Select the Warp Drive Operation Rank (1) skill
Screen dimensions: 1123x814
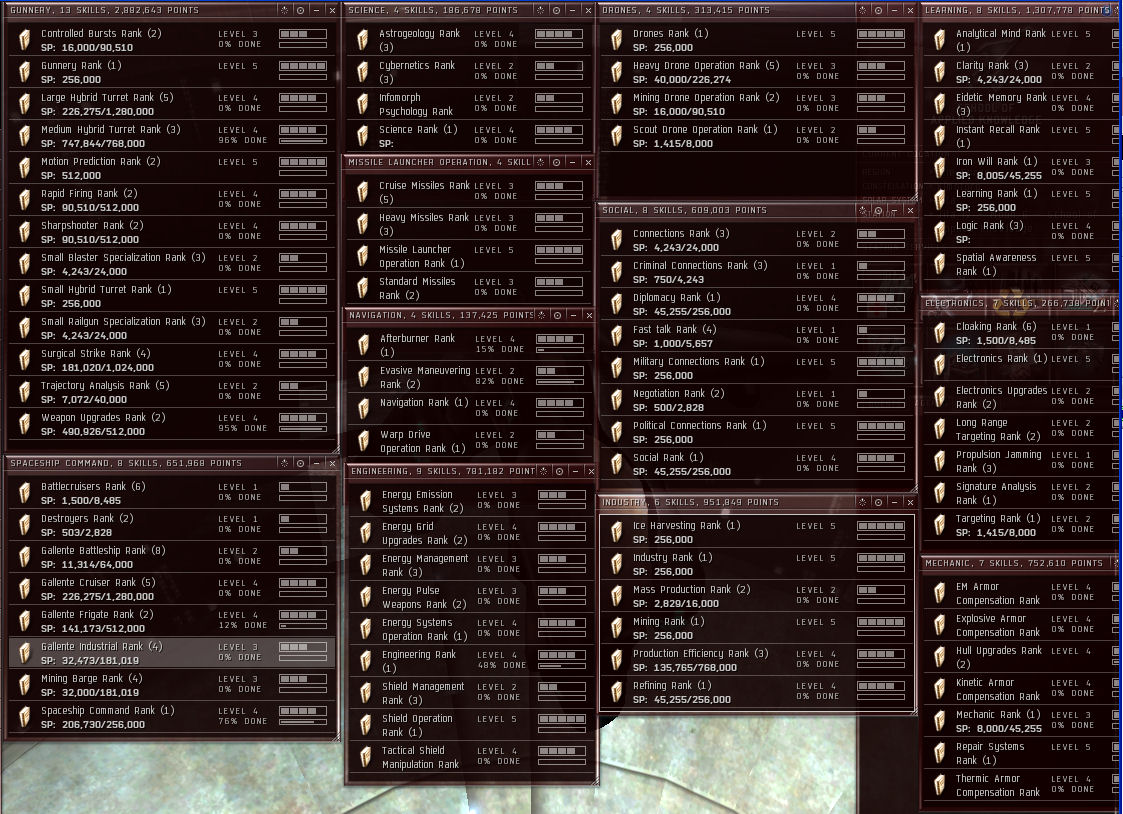click(470, 441)
